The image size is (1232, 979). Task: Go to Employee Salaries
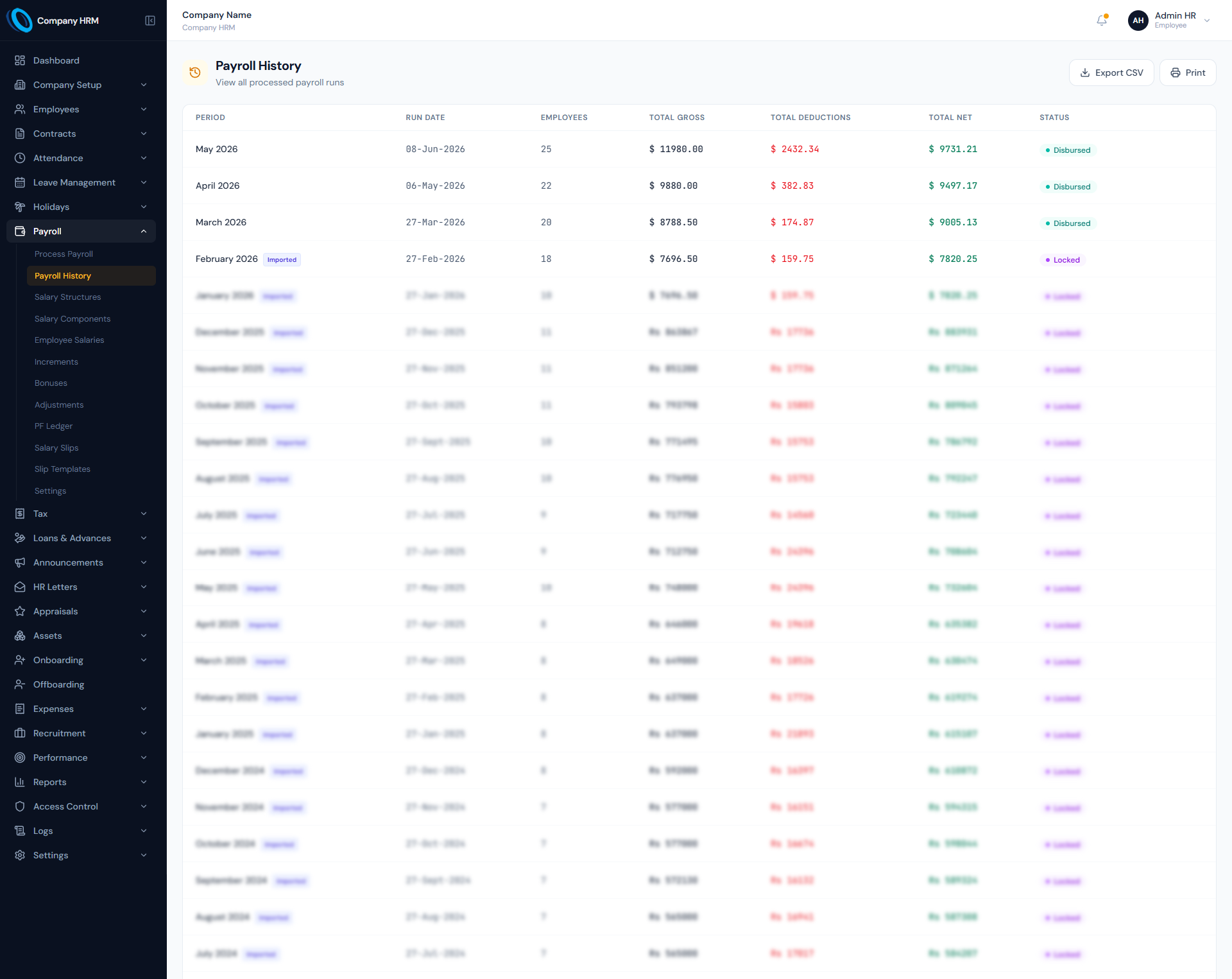tap(91, 340)
